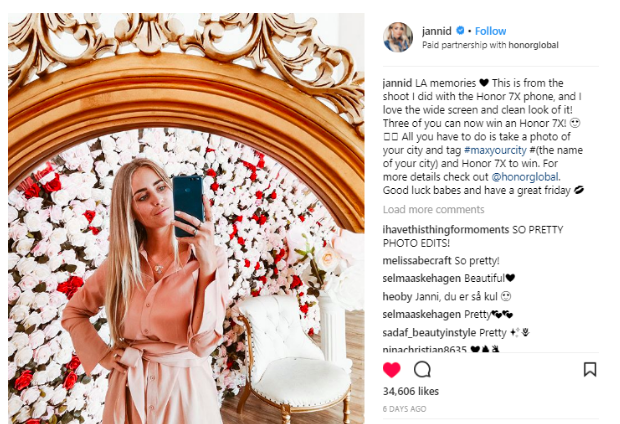The image size is (620, 424).
Task: Open the 6 DAYS AGO timestamp
Action: (404, 409)
